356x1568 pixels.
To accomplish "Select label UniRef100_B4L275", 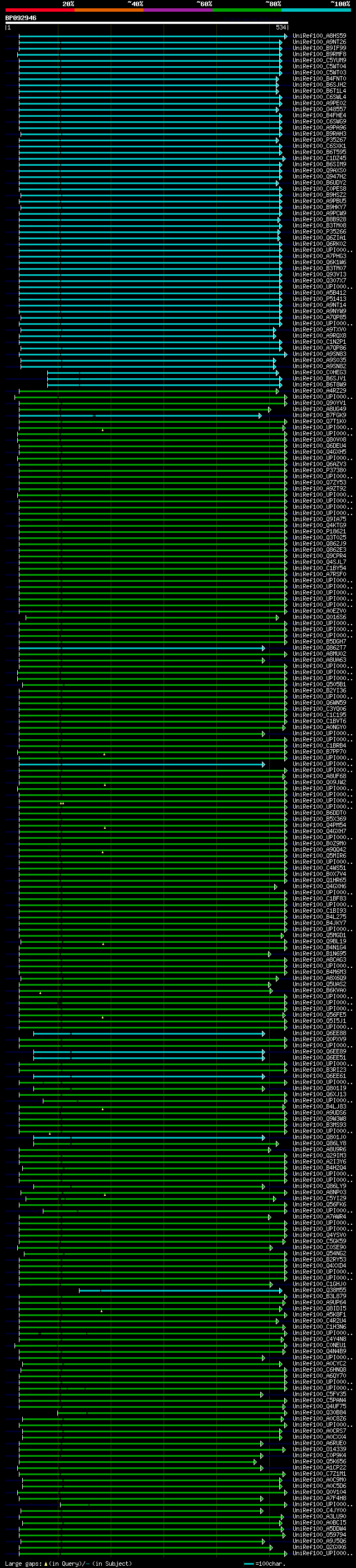I will tap(319, 917).
